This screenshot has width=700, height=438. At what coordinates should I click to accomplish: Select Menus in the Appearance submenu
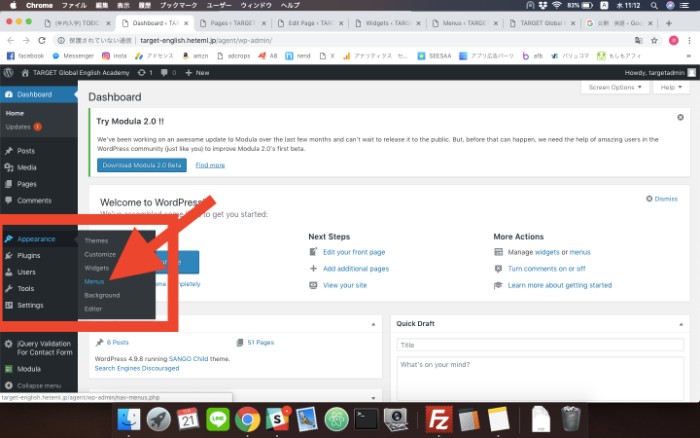(x=95, y=282)
